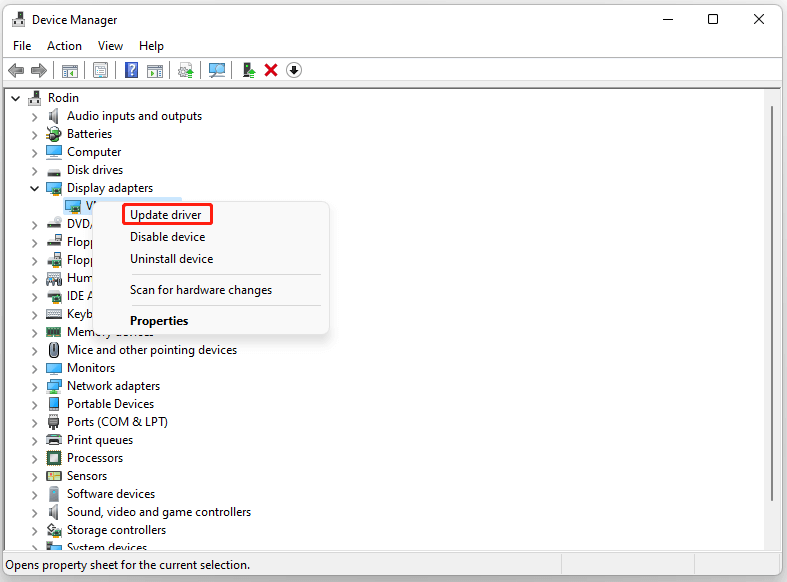787x582 pixels.
Task: Choose Scan for hardware changes menu entry
Action: tap(201, 290)
